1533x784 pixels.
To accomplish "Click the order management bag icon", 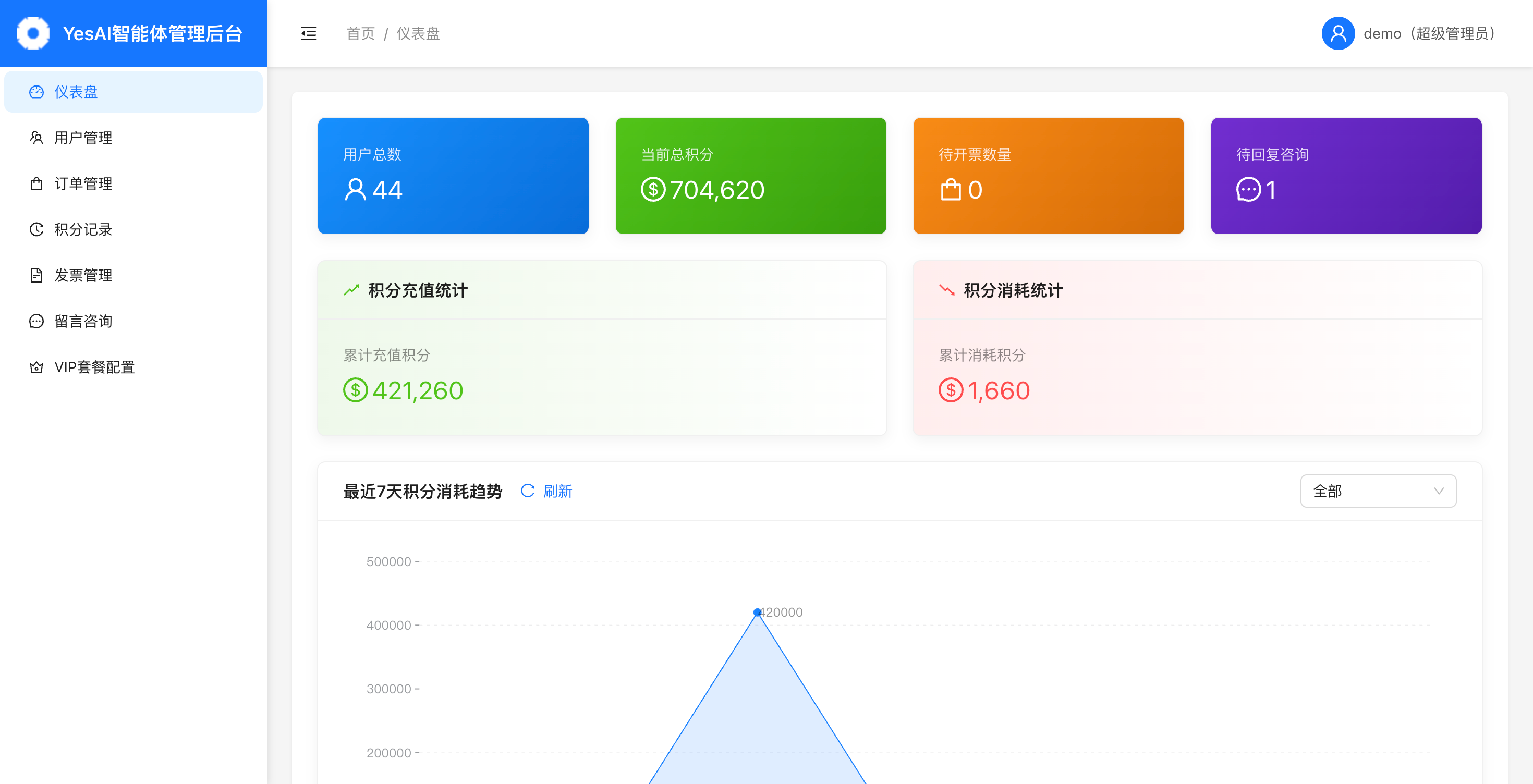I will pyautogui.click(x=36, y=183).
